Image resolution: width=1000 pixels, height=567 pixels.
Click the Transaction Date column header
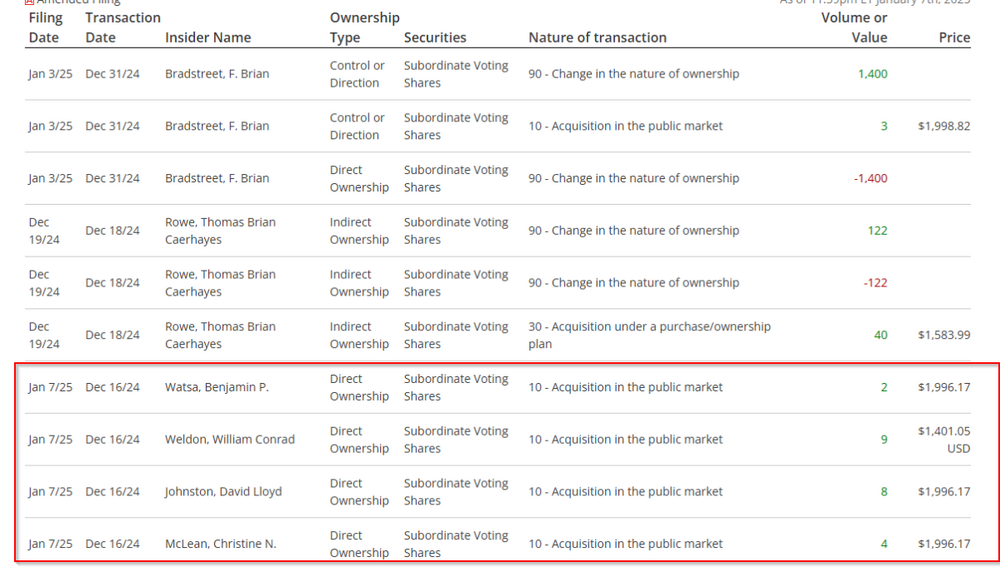coord(122,27)
